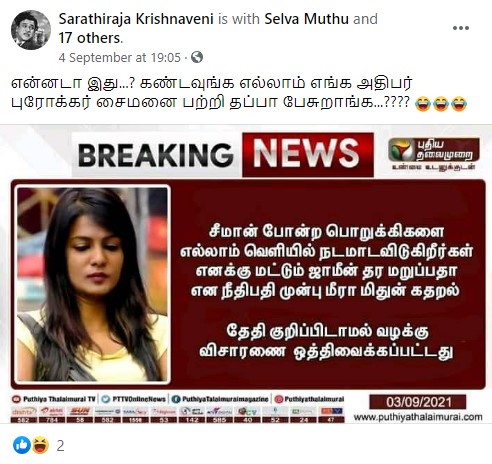Click the blue Like reaction icon

pyautogui.click(x=22, y=445)
